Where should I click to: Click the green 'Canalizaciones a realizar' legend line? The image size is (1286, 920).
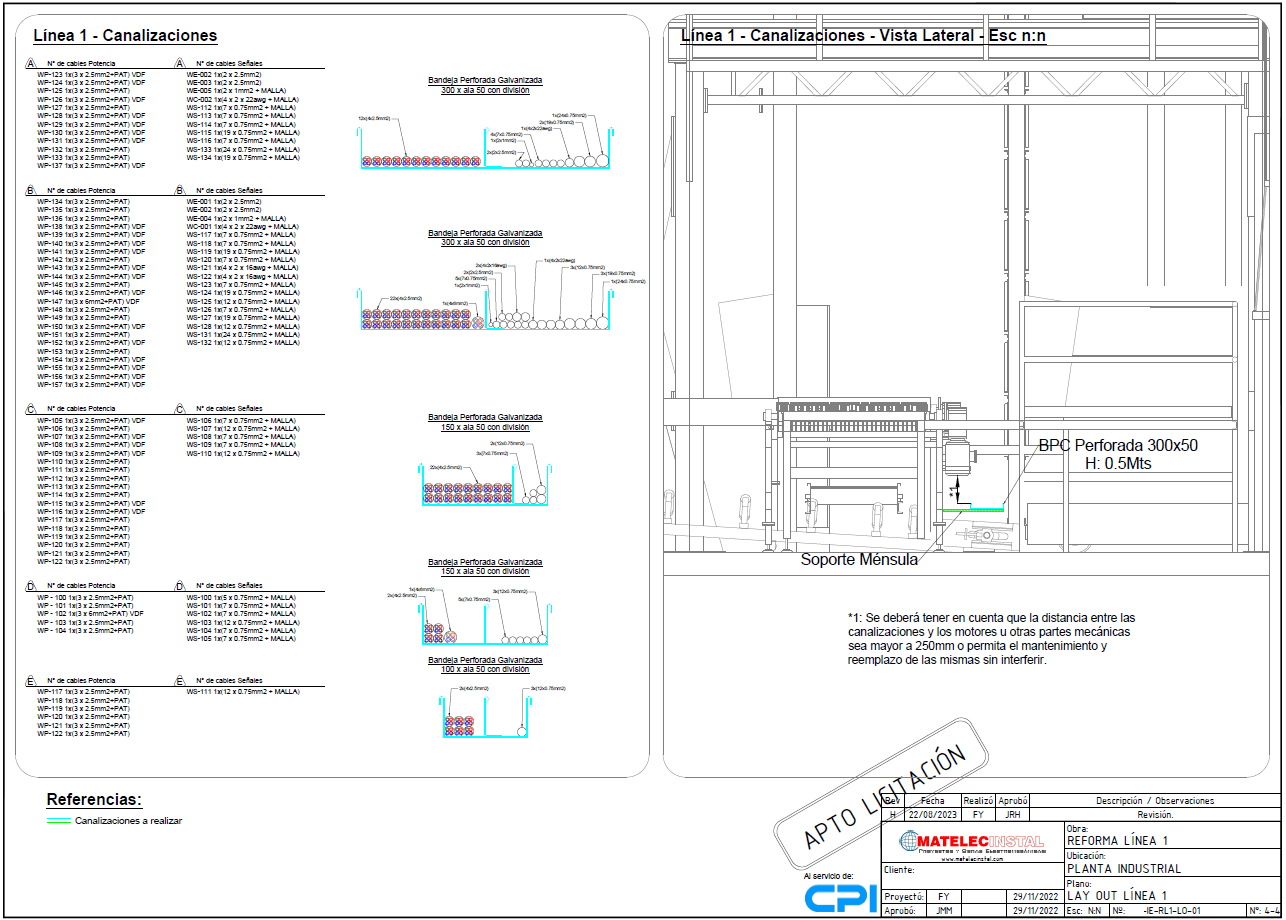point(59,821)
